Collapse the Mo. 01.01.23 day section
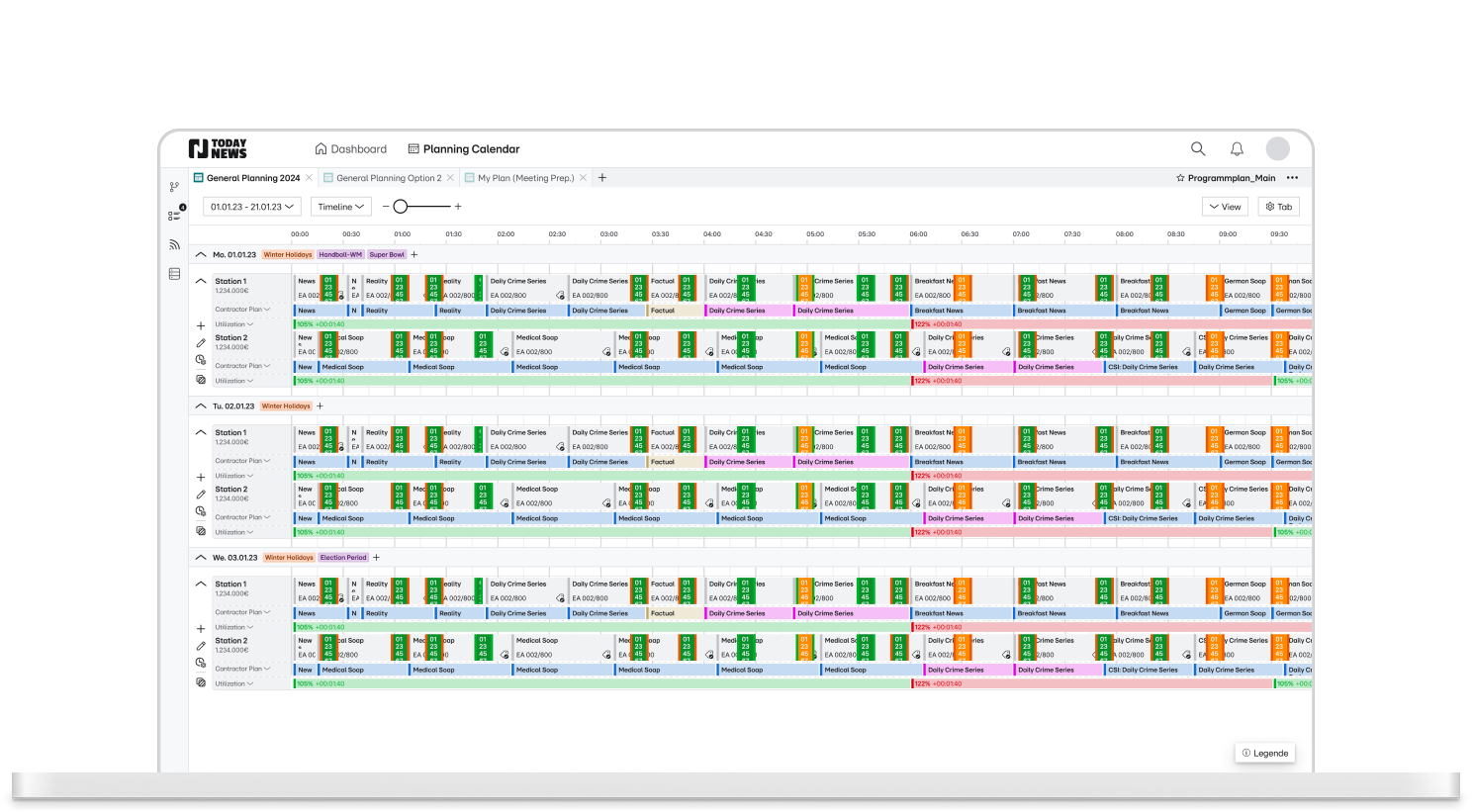The image size is (1472, 812). coord(201,255)
